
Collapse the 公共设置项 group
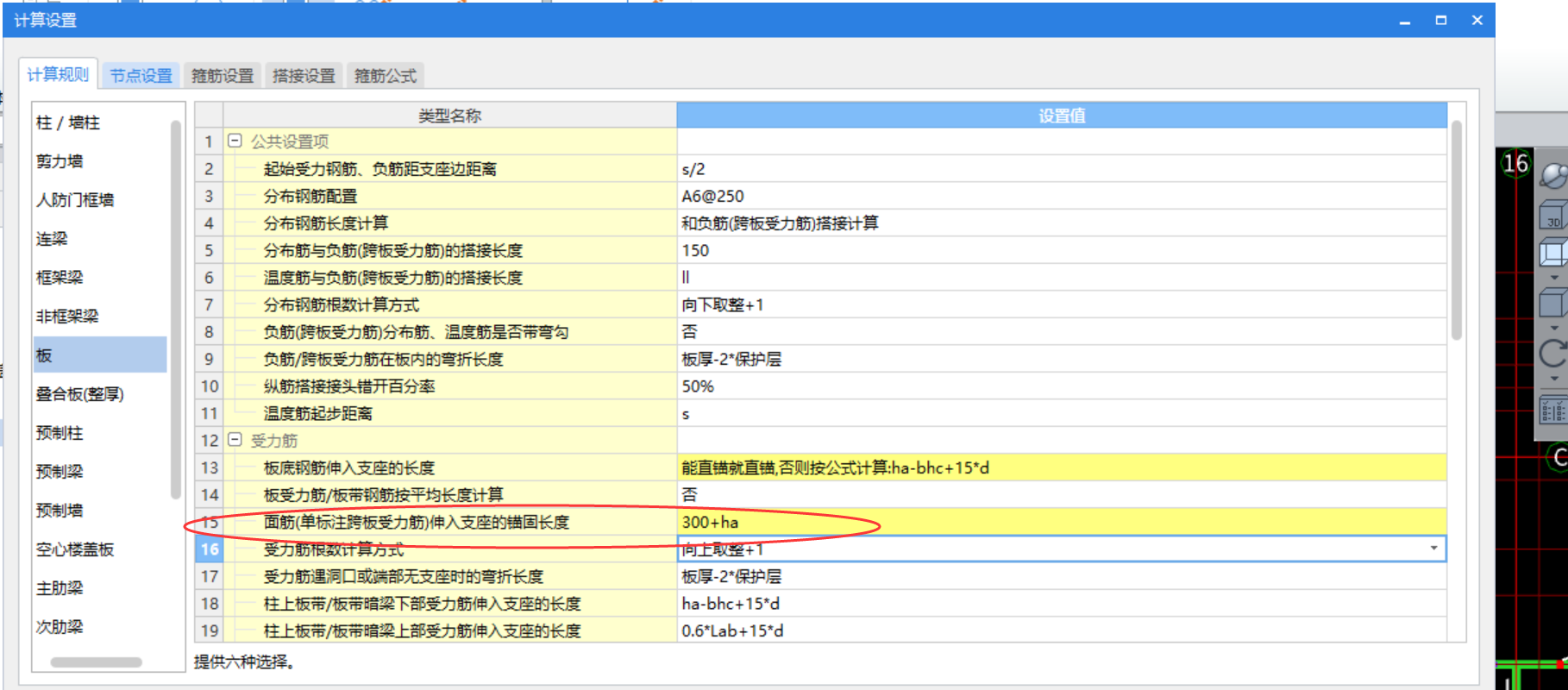point(235,141)
